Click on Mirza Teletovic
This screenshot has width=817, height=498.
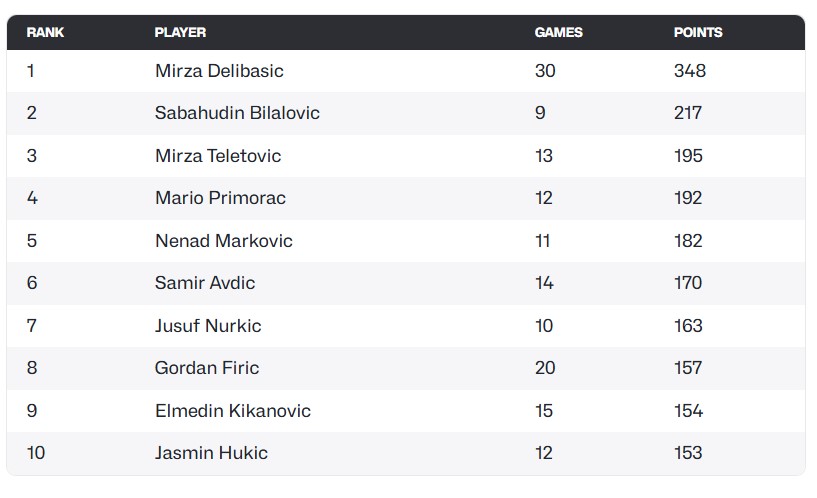pyautogui.click(x=218, y=156)
